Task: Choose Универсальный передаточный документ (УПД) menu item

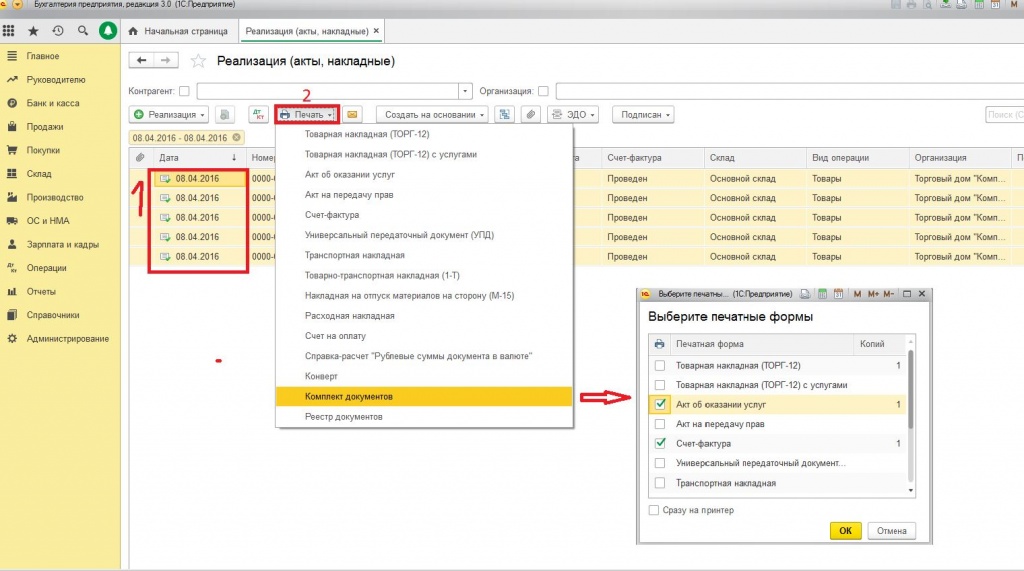Action: 399,235
